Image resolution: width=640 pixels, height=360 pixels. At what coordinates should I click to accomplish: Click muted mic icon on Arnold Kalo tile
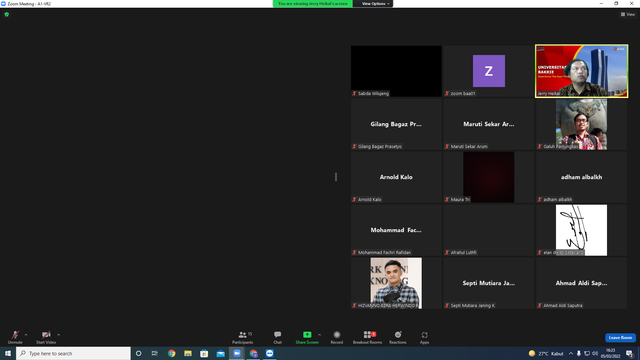point(354,200)
